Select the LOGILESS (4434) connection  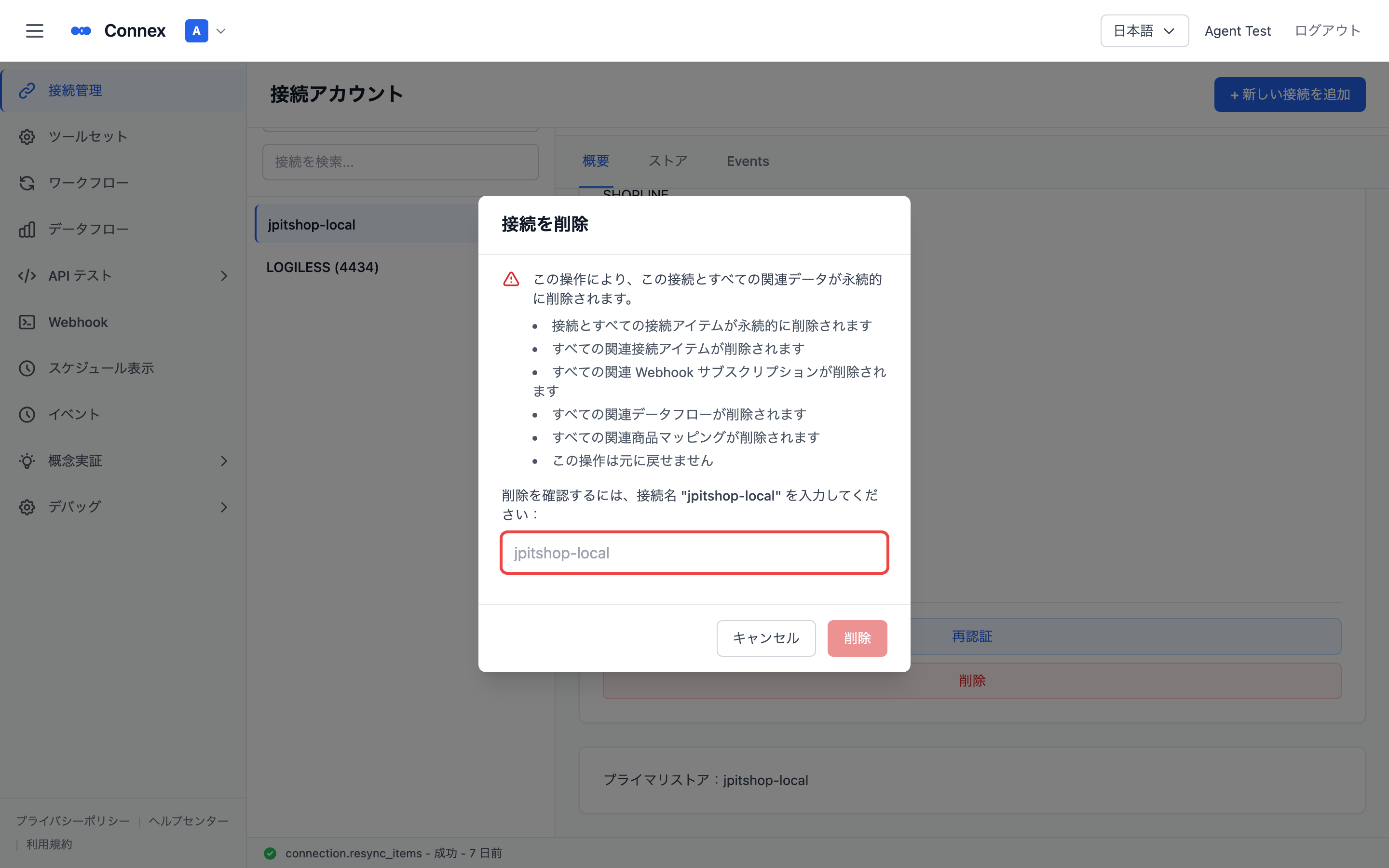click(322, 267)
